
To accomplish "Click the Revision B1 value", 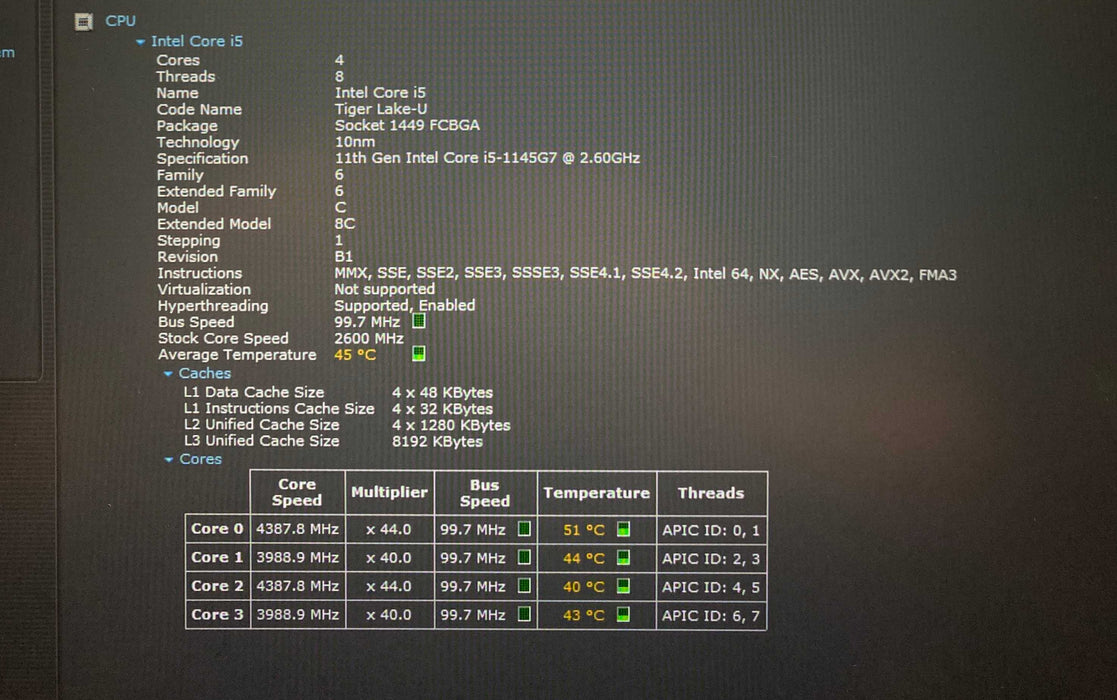I will tap(343, 256).
